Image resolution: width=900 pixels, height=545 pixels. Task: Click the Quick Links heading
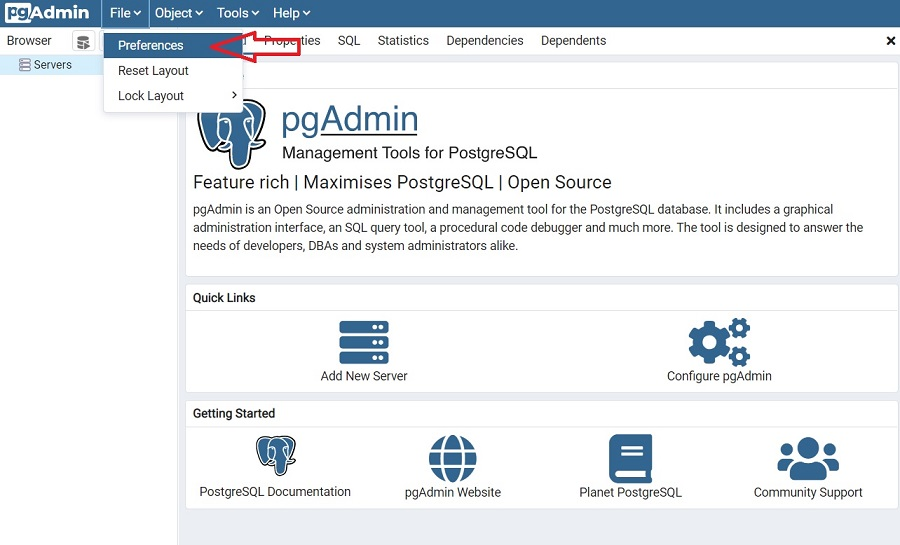click(224, 298)
